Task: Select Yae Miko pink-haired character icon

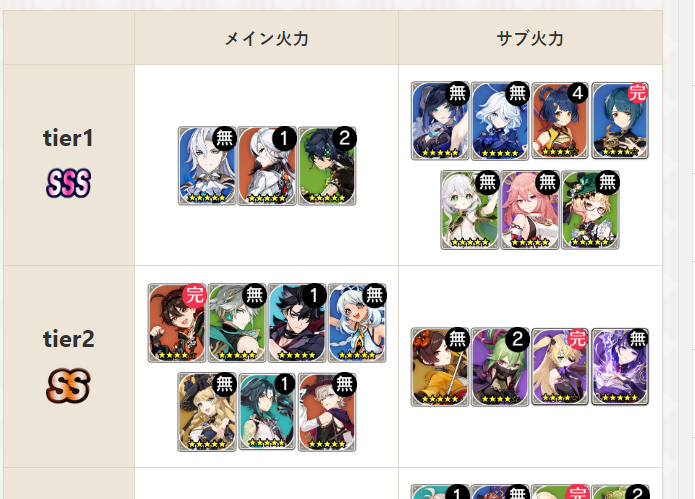Action: [530, 210]
